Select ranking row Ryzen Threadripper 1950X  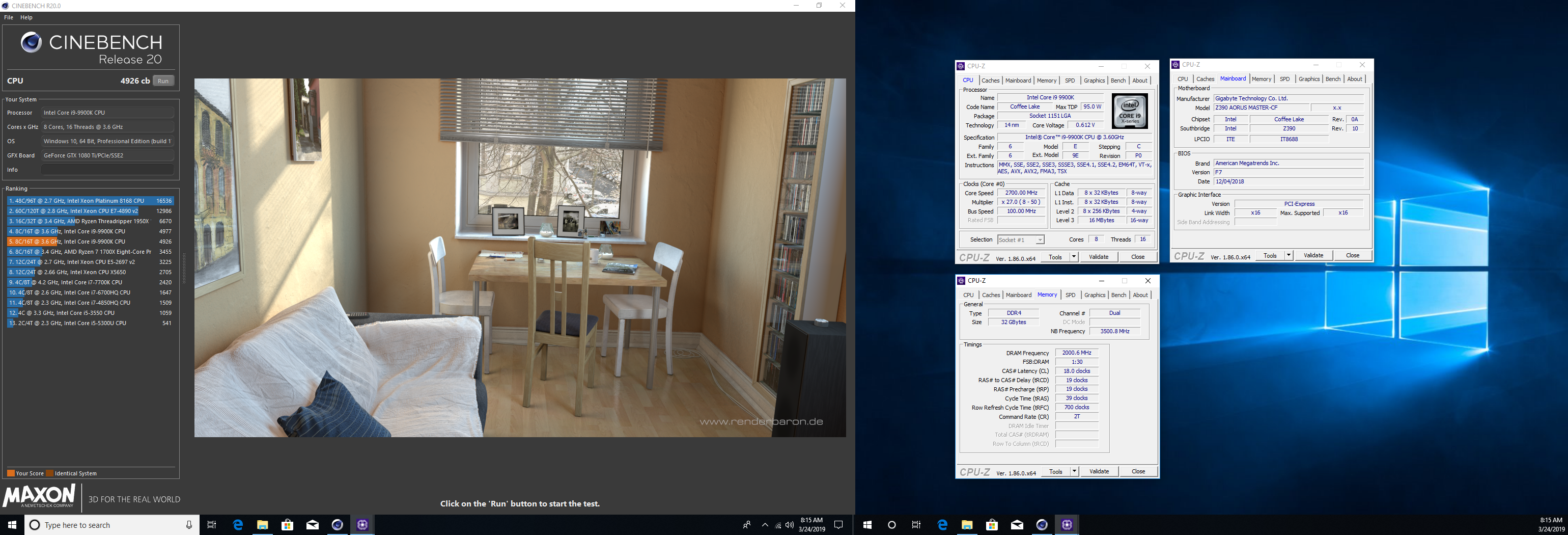tap(90, 221)
